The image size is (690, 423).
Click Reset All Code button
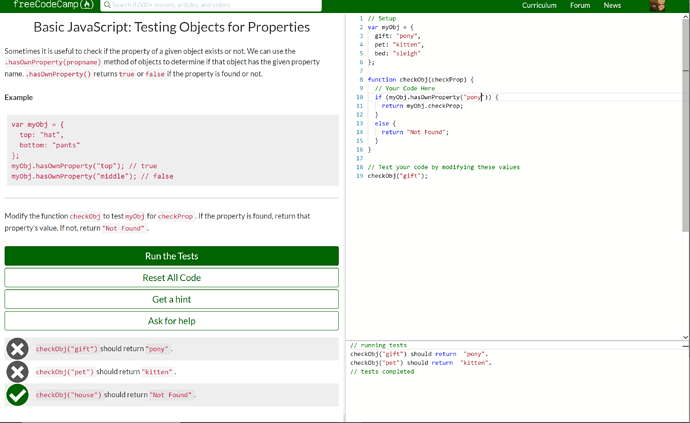click(x=171, y=277)
